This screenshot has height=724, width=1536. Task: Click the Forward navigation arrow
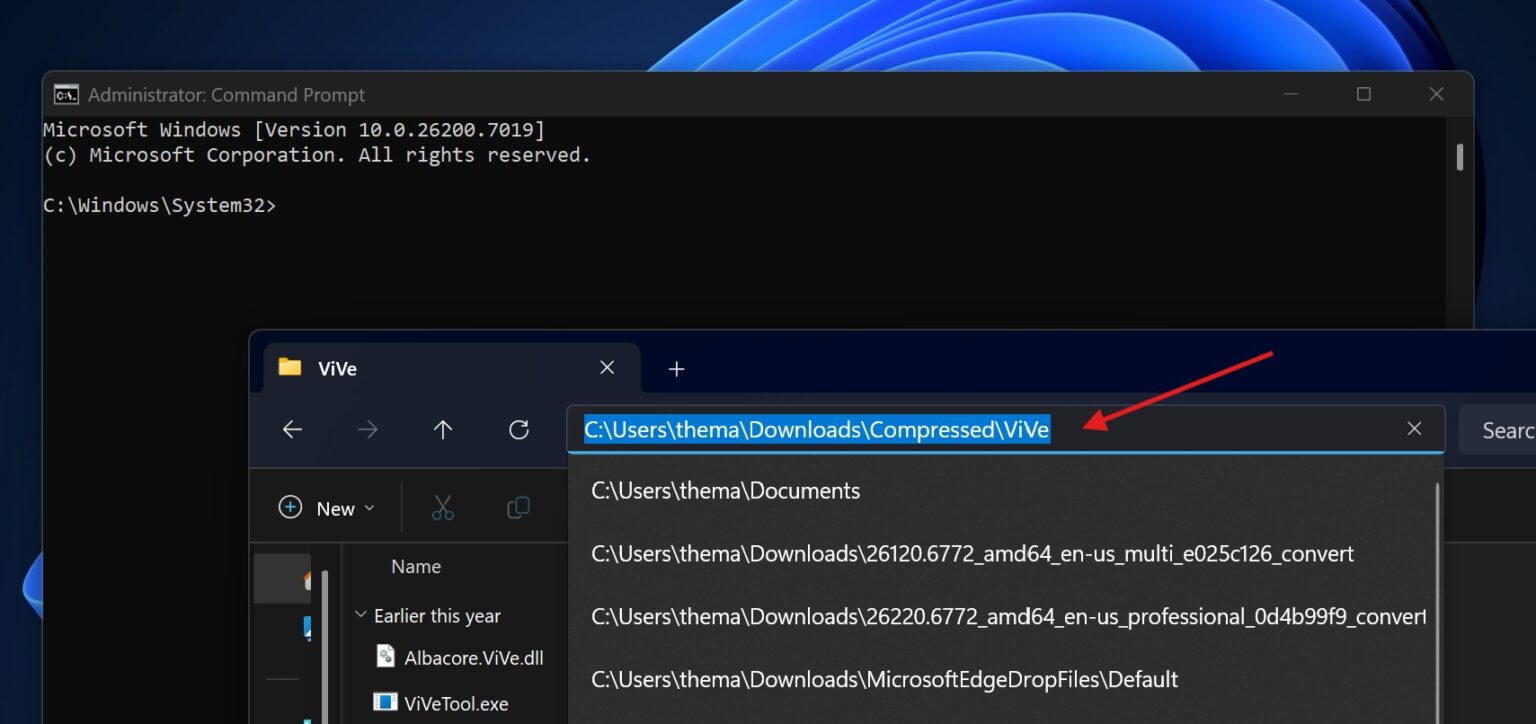(x=366, y=429)
